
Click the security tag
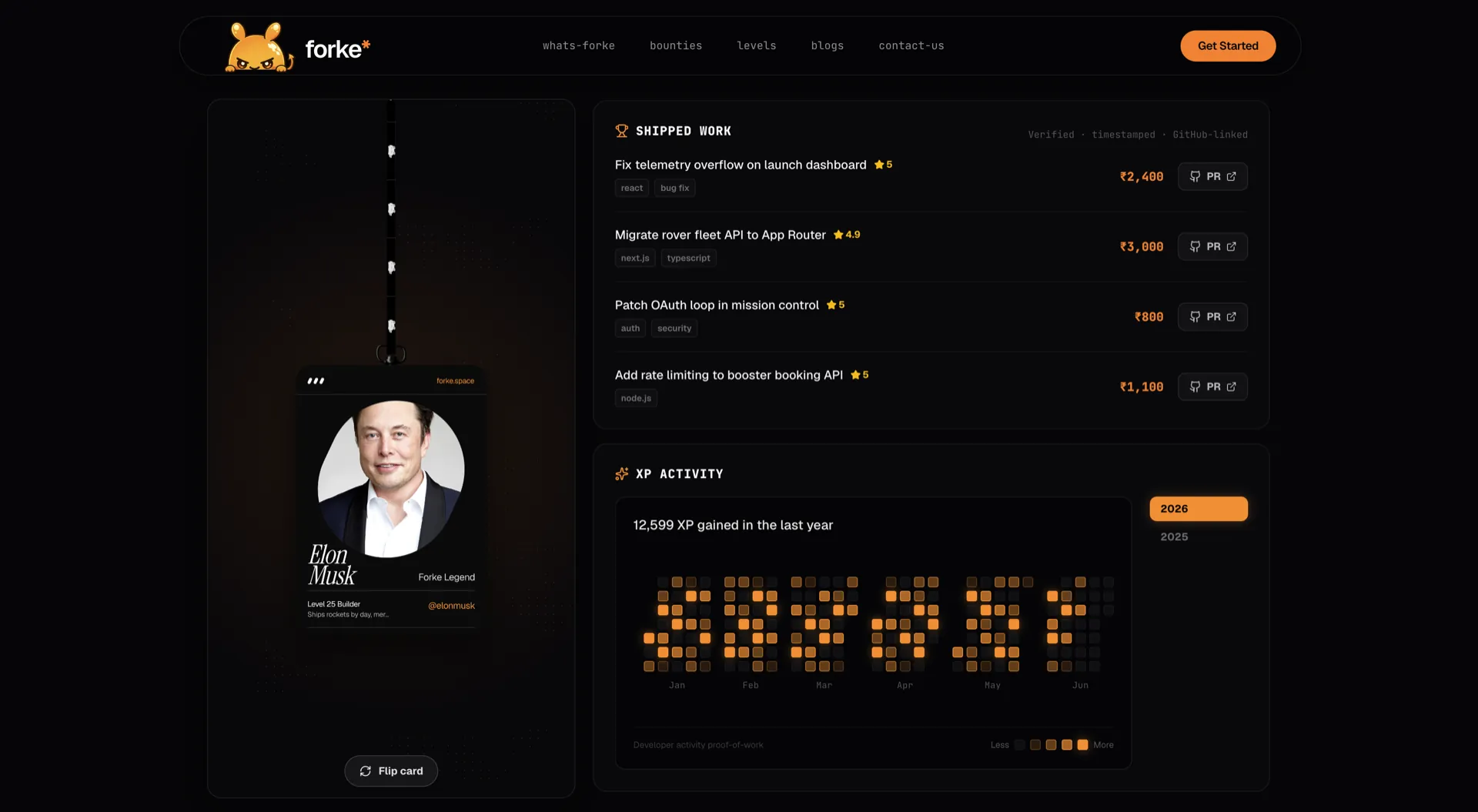(x=674, y=328)
